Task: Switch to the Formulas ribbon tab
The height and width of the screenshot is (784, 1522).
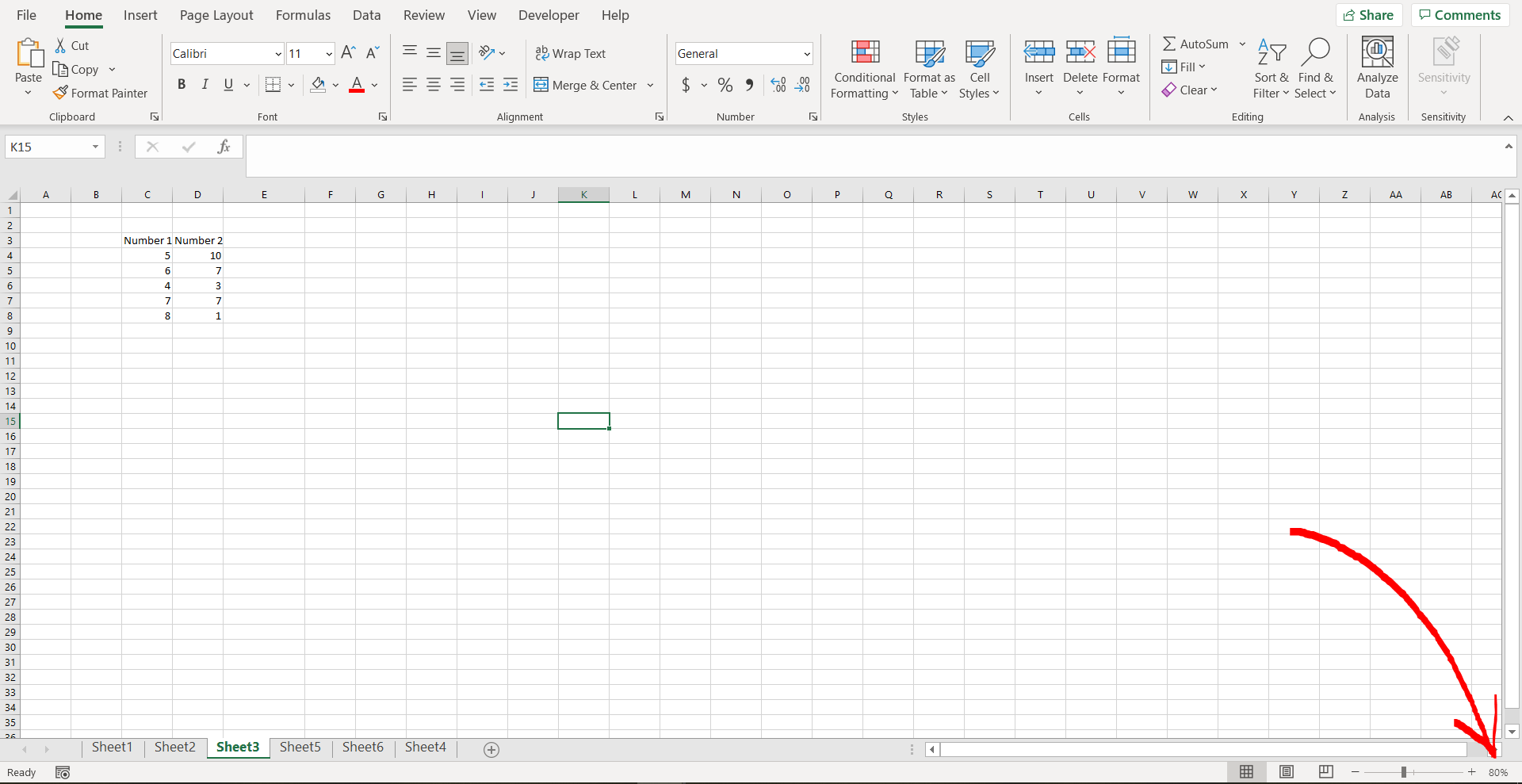Action: tap(303, 15)
